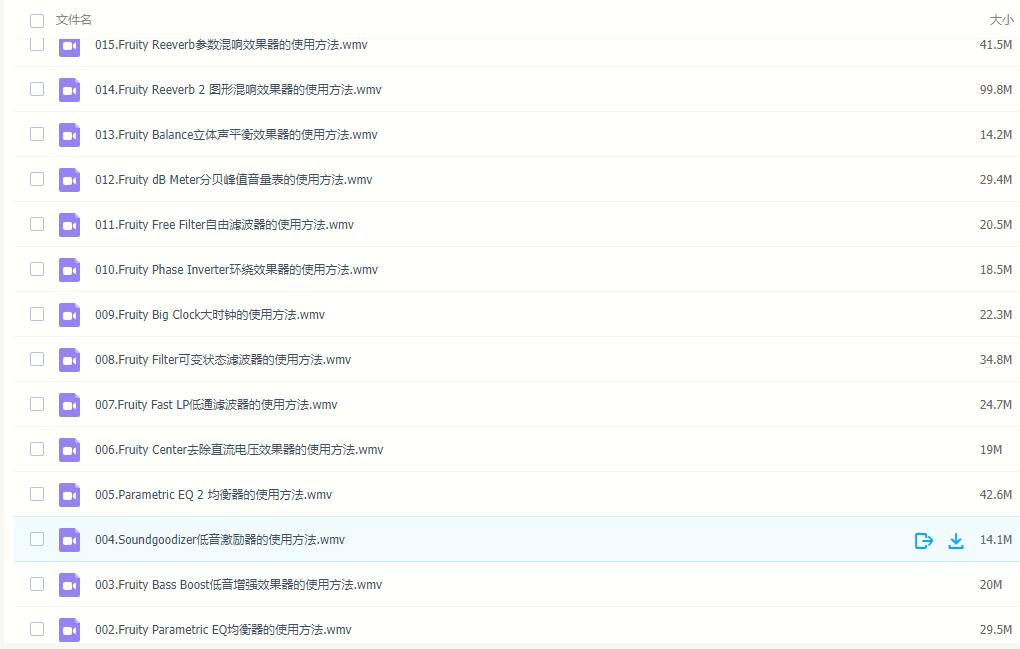1020x649 pixels.
Task: Check the box for 003.Fruity Bass Boost
Action: (37, 584)
